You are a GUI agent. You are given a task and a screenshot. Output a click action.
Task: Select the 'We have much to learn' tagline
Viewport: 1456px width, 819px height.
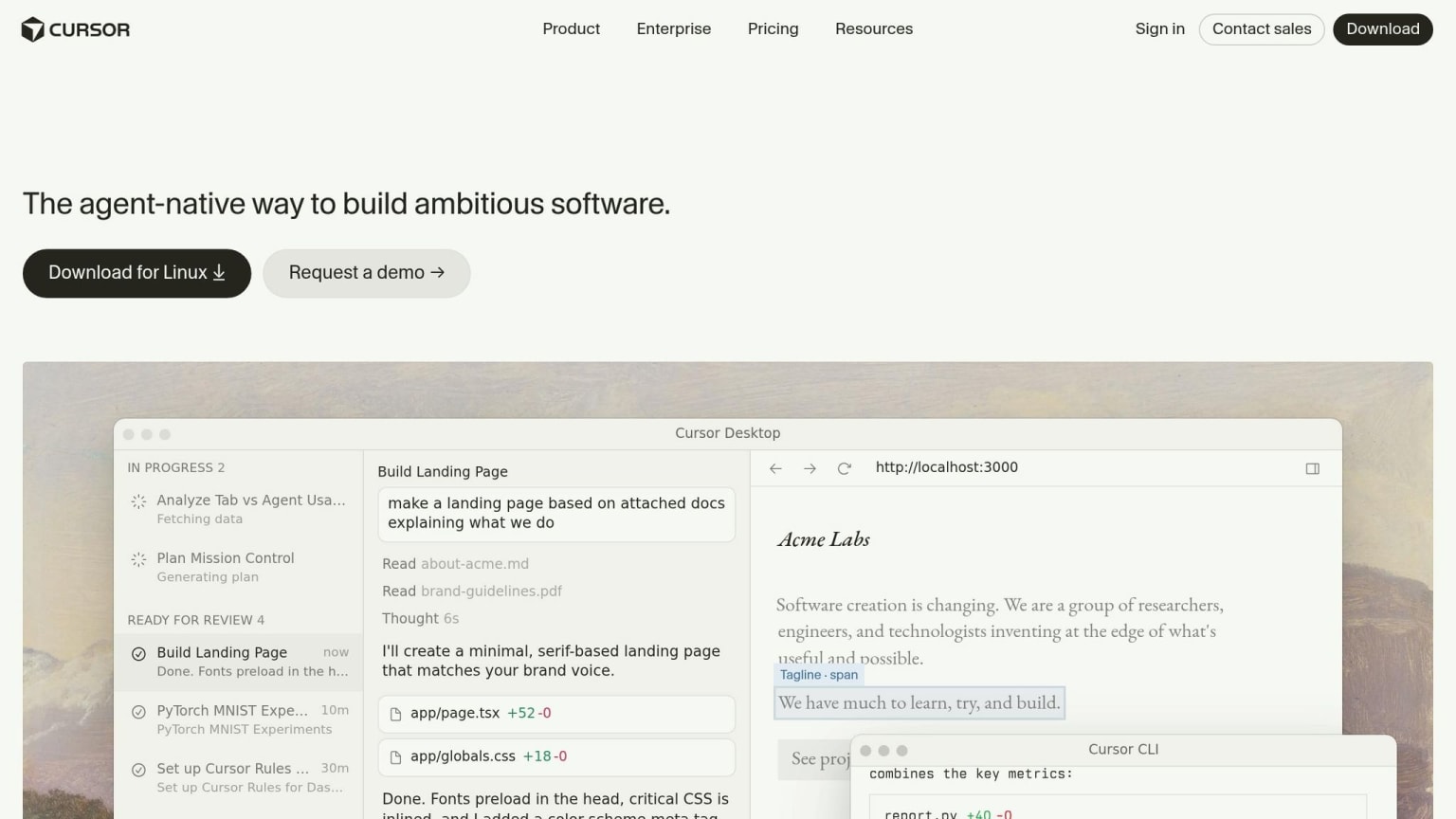point(919,703)
